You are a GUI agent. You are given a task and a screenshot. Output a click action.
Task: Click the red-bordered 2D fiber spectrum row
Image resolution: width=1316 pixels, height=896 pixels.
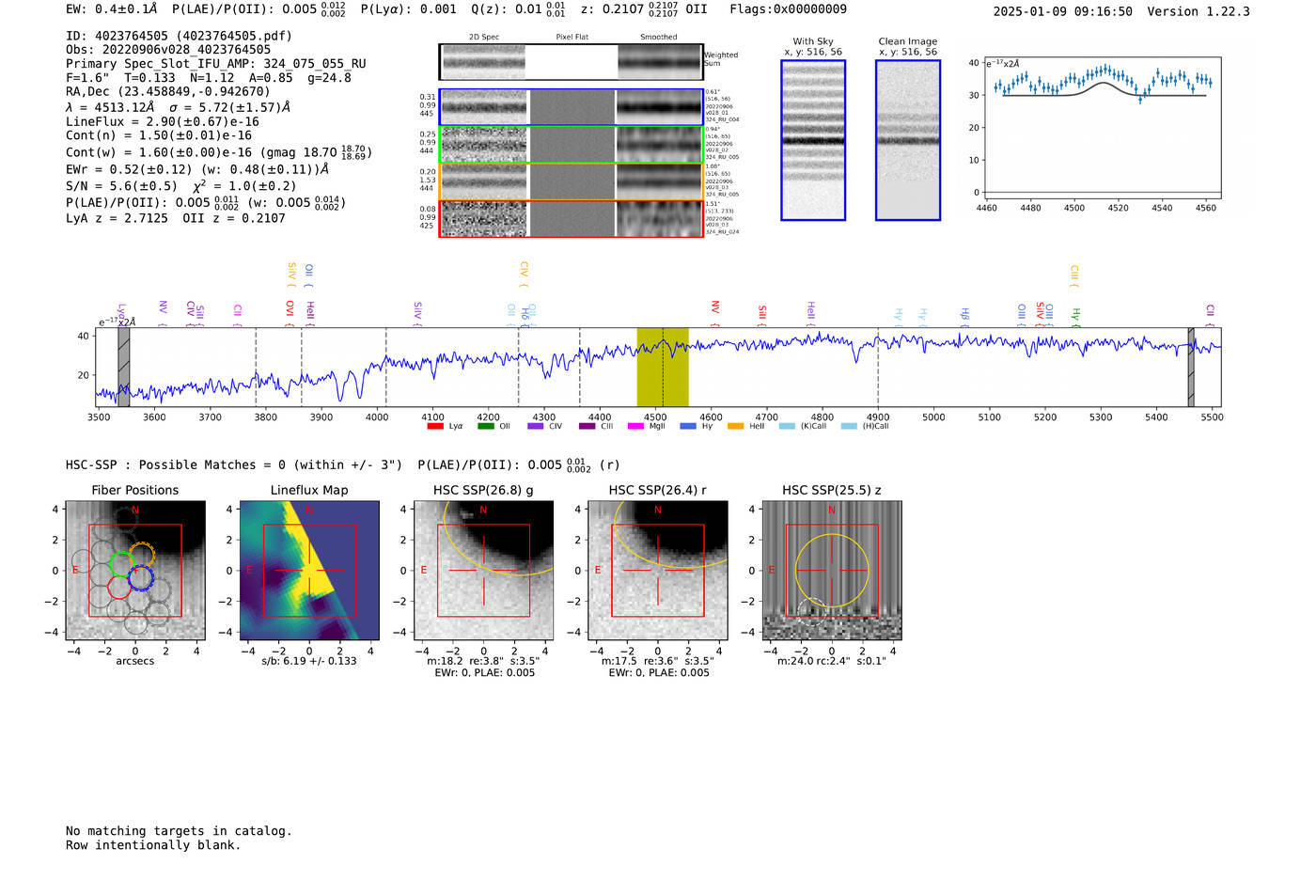pos(571,218)
